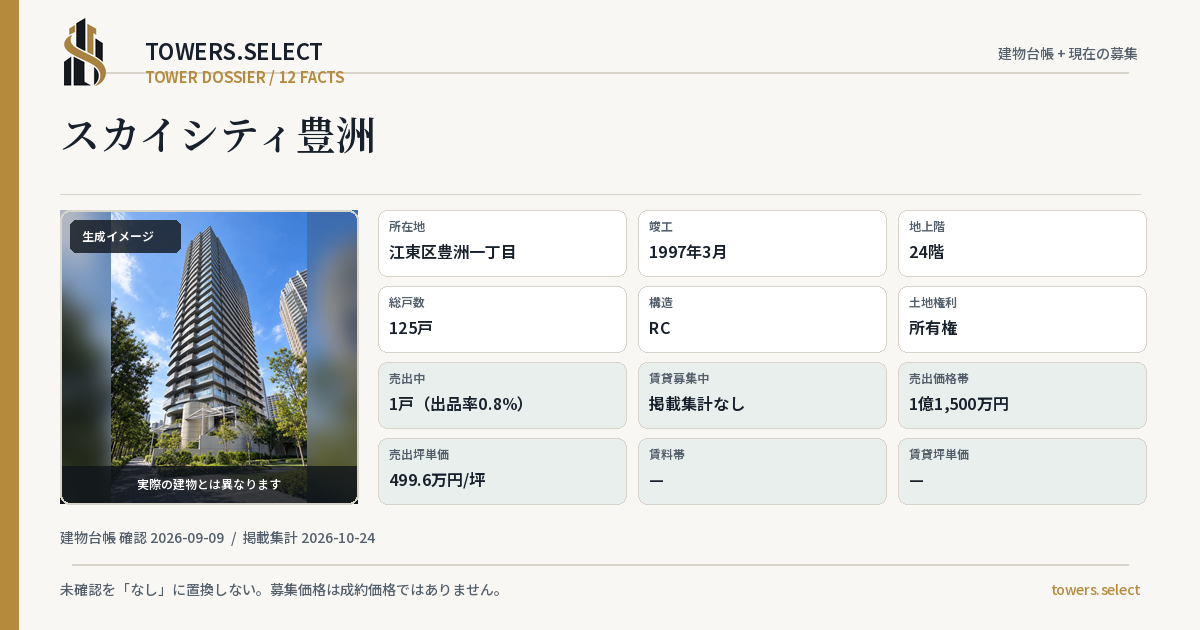Click the 未確認を「なし」に置換しない disclaimer note
The width and height of the screenshot is (1200, 630).
(x=281, y=590)
